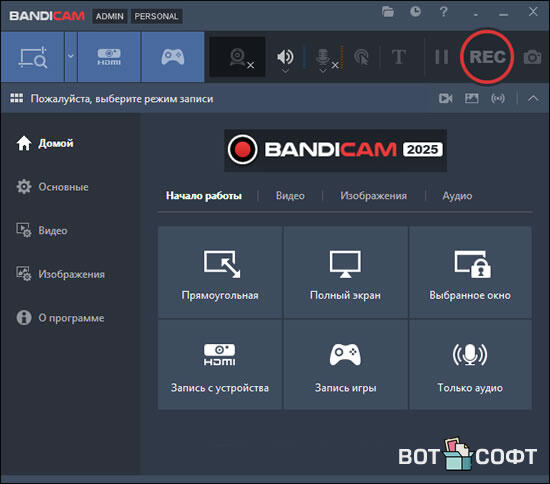Open Изображения settings in sidebar
Screen dimensions: 550x484
tap(60, 274)
